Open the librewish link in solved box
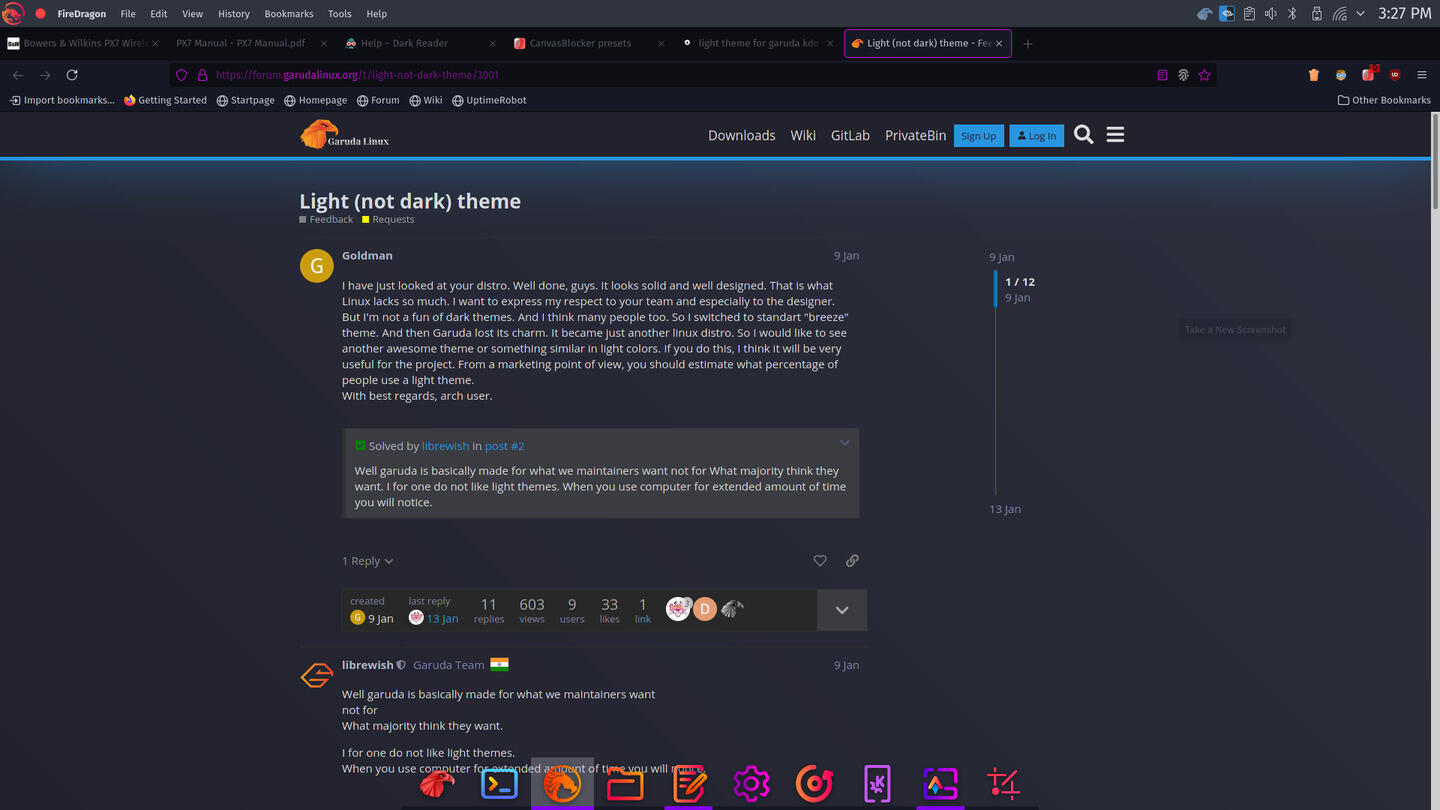 pos(445,446)
